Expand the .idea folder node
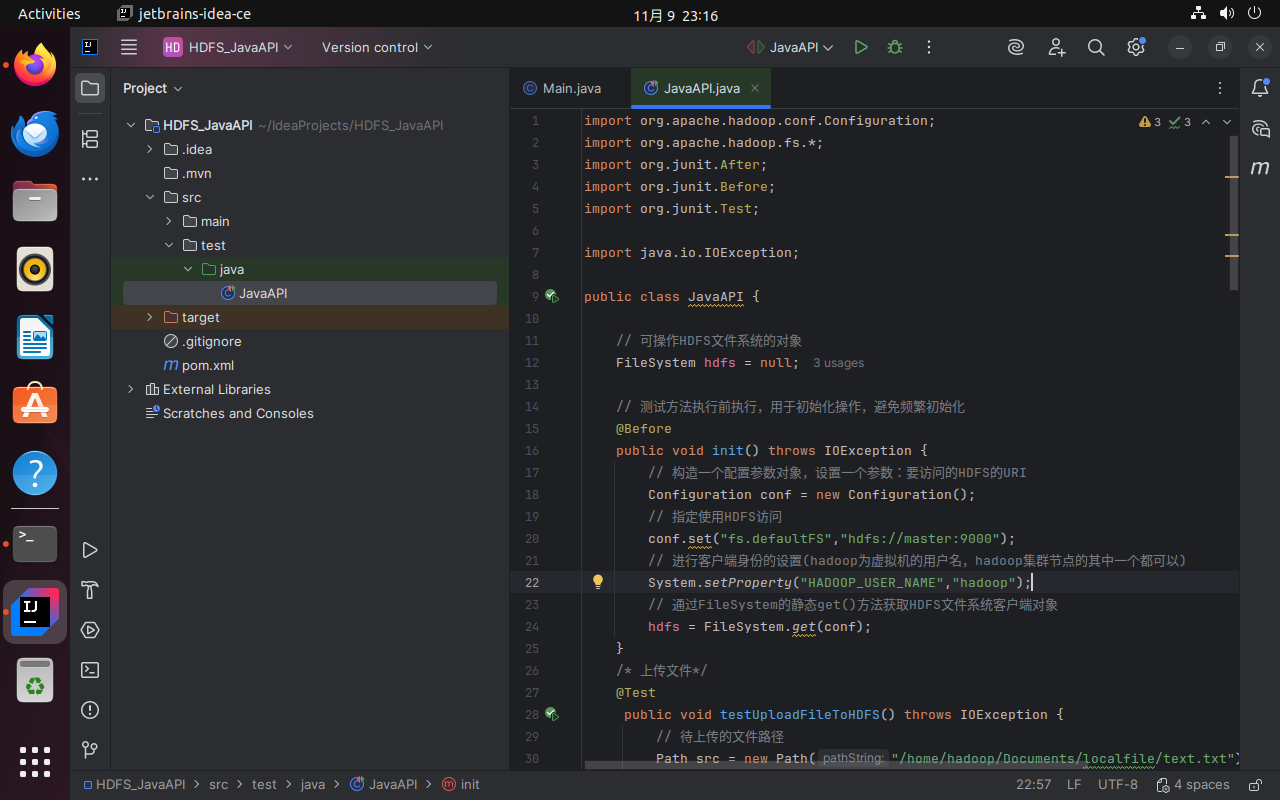The image size is (1280, 800). pyautogui.click(x=149, y=149)
